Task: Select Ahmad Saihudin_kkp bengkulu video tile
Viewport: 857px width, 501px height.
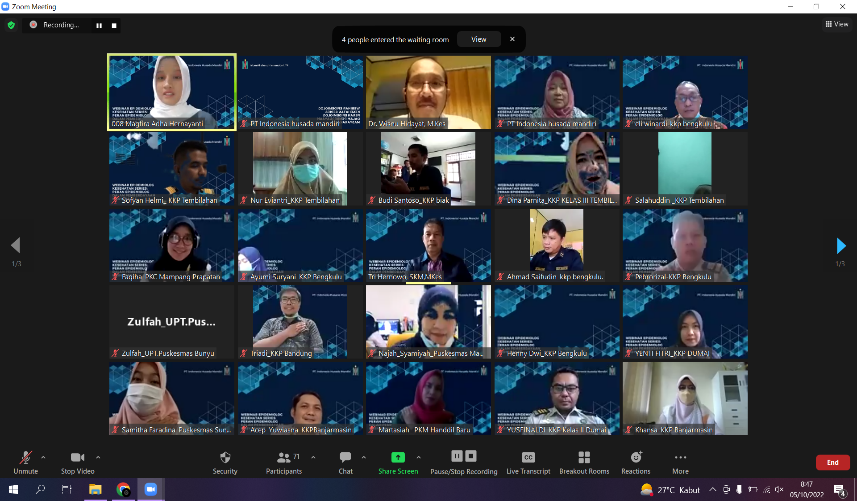Action: point(556,245)
